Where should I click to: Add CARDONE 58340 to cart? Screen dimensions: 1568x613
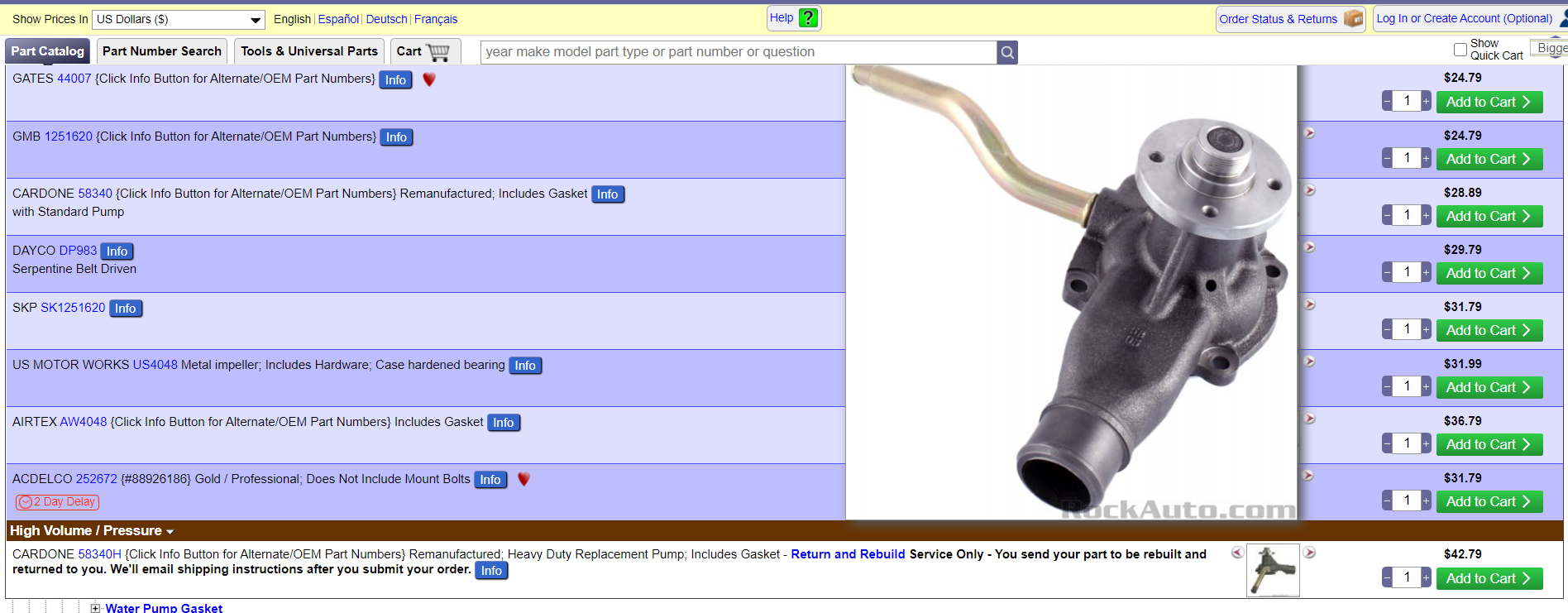click(1489, 216)
